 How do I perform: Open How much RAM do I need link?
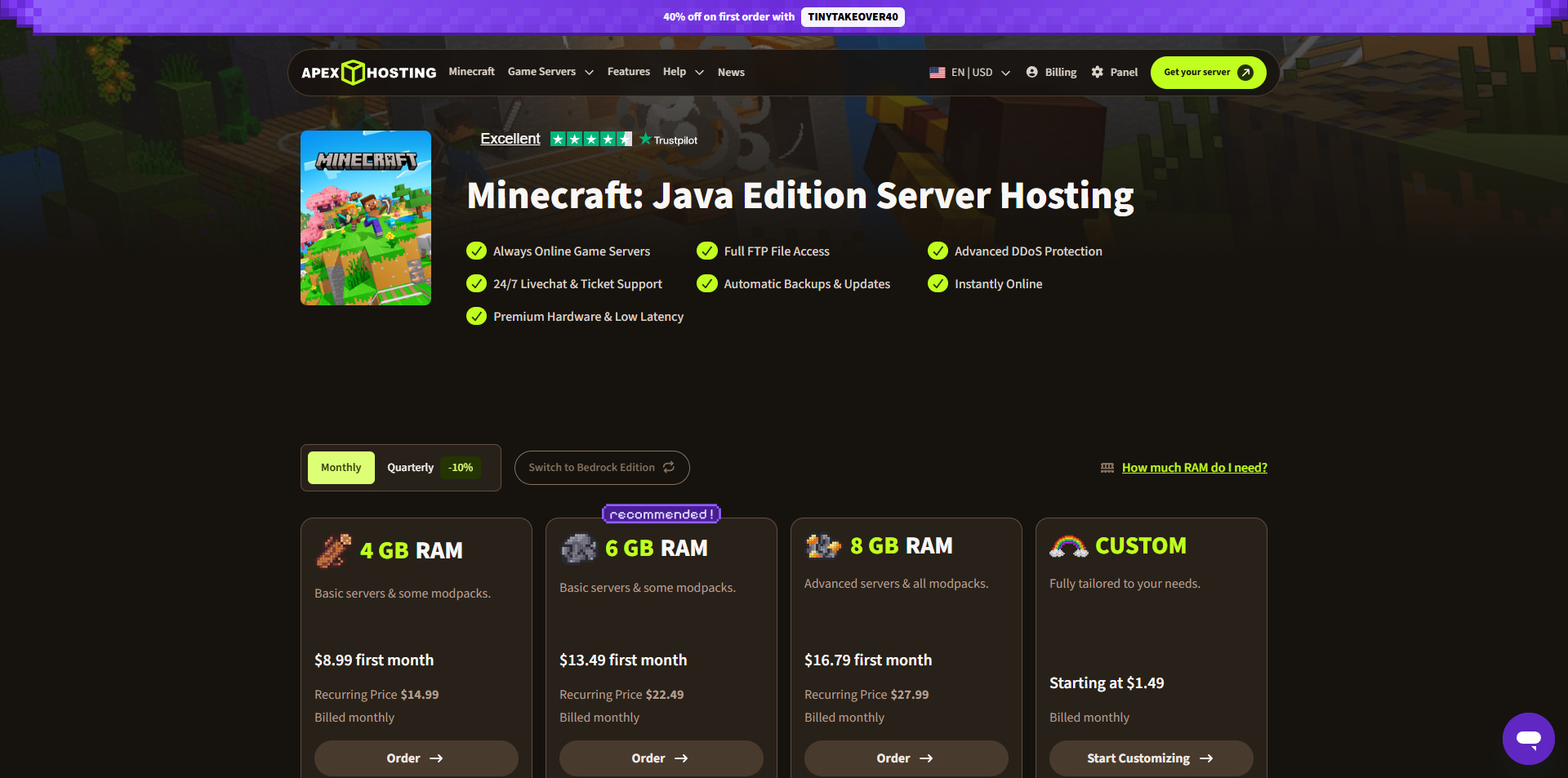point(1195,468)
